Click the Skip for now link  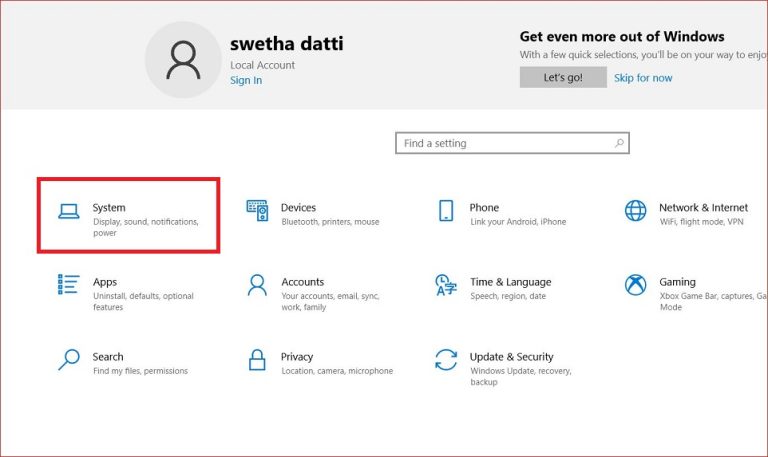coord(643,78)
